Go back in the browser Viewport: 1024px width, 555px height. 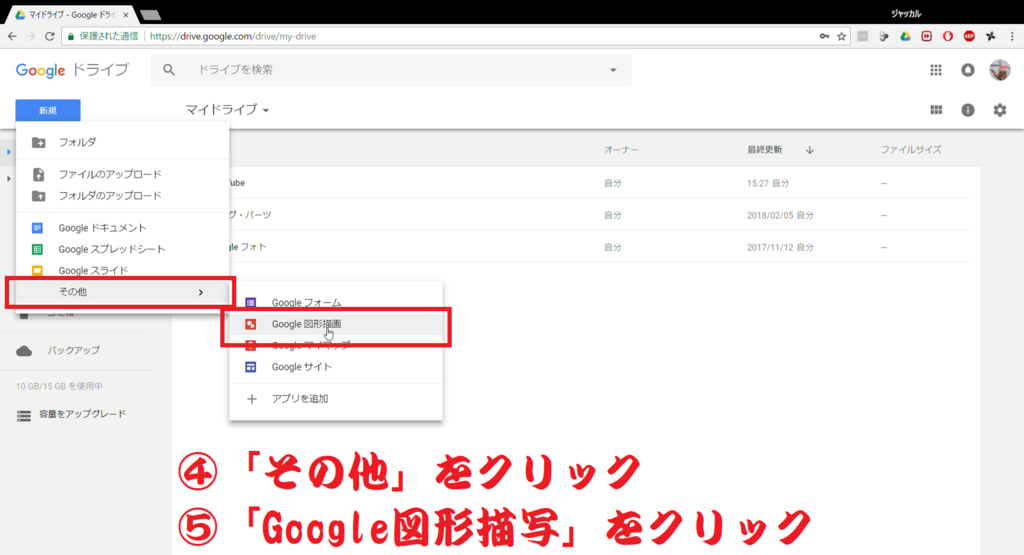click(12, 37)
